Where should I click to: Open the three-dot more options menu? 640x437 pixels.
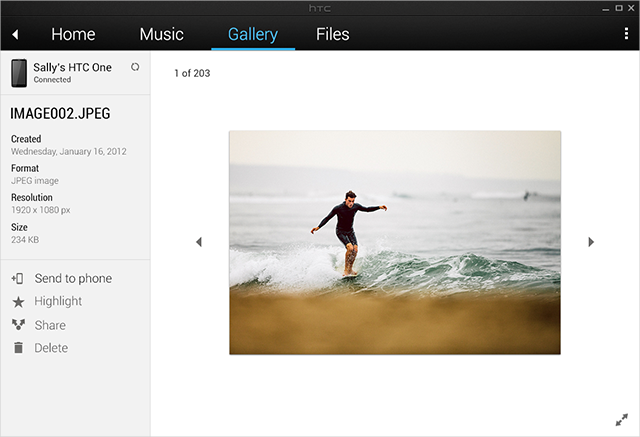(x=625, y=34)
